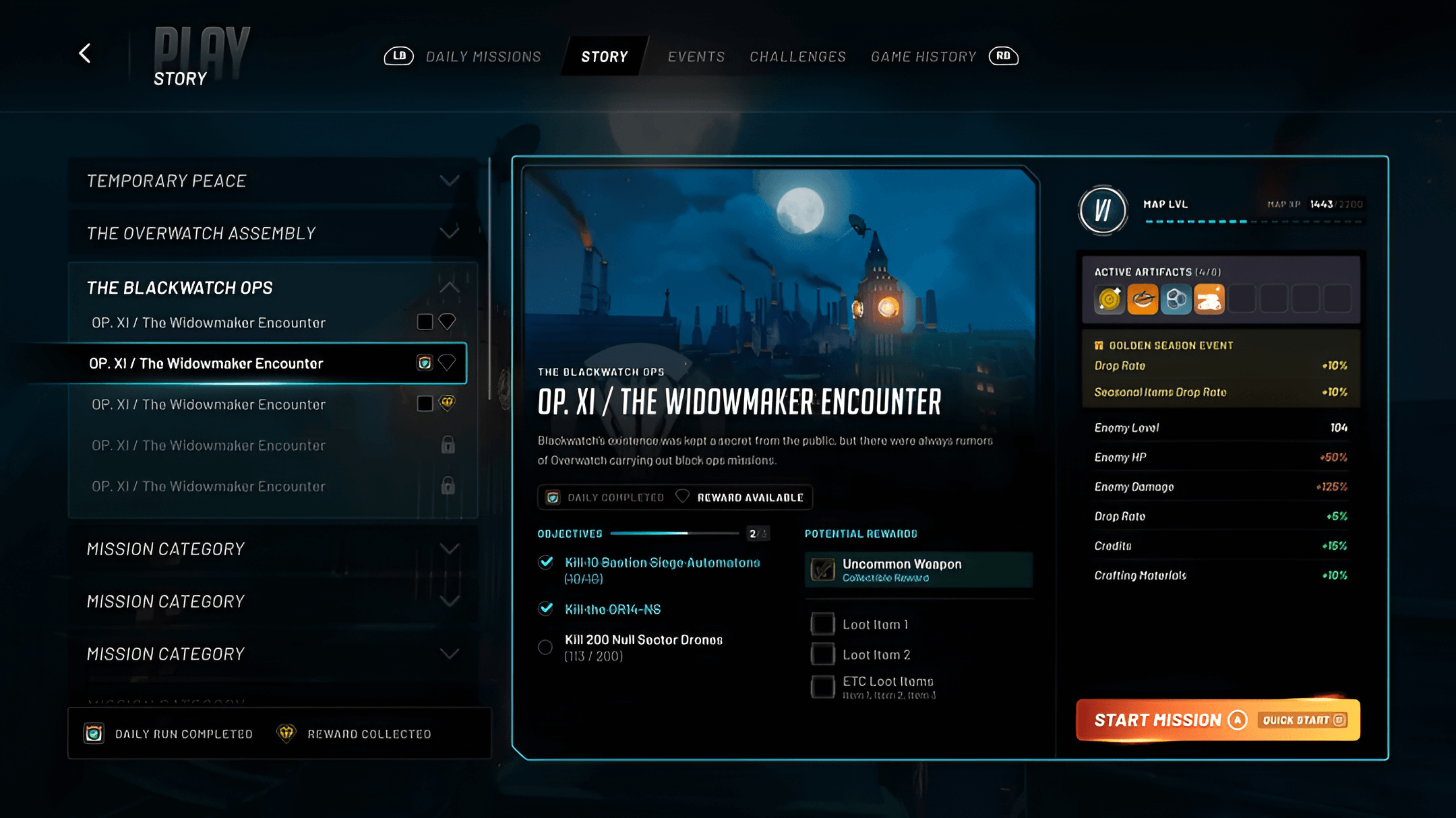Expand the Temporary Peace category

[x=450, y=181]
